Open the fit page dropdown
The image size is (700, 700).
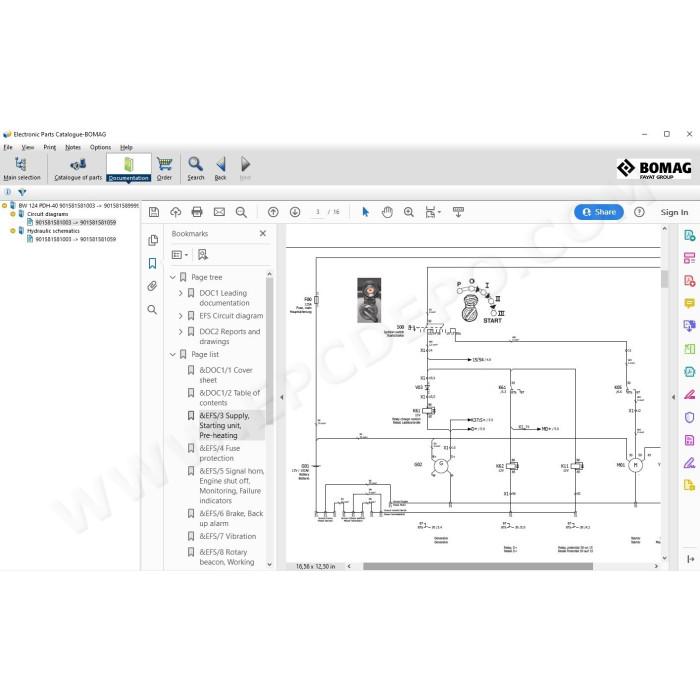pyautogui.click(x=433, y=212)
